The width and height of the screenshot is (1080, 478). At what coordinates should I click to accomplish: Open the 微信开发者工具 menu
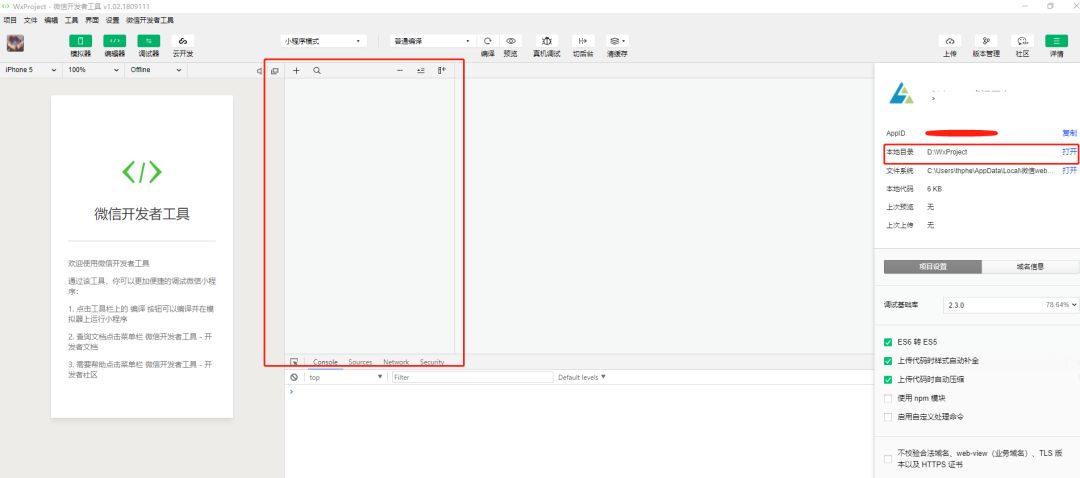(149, 21)
